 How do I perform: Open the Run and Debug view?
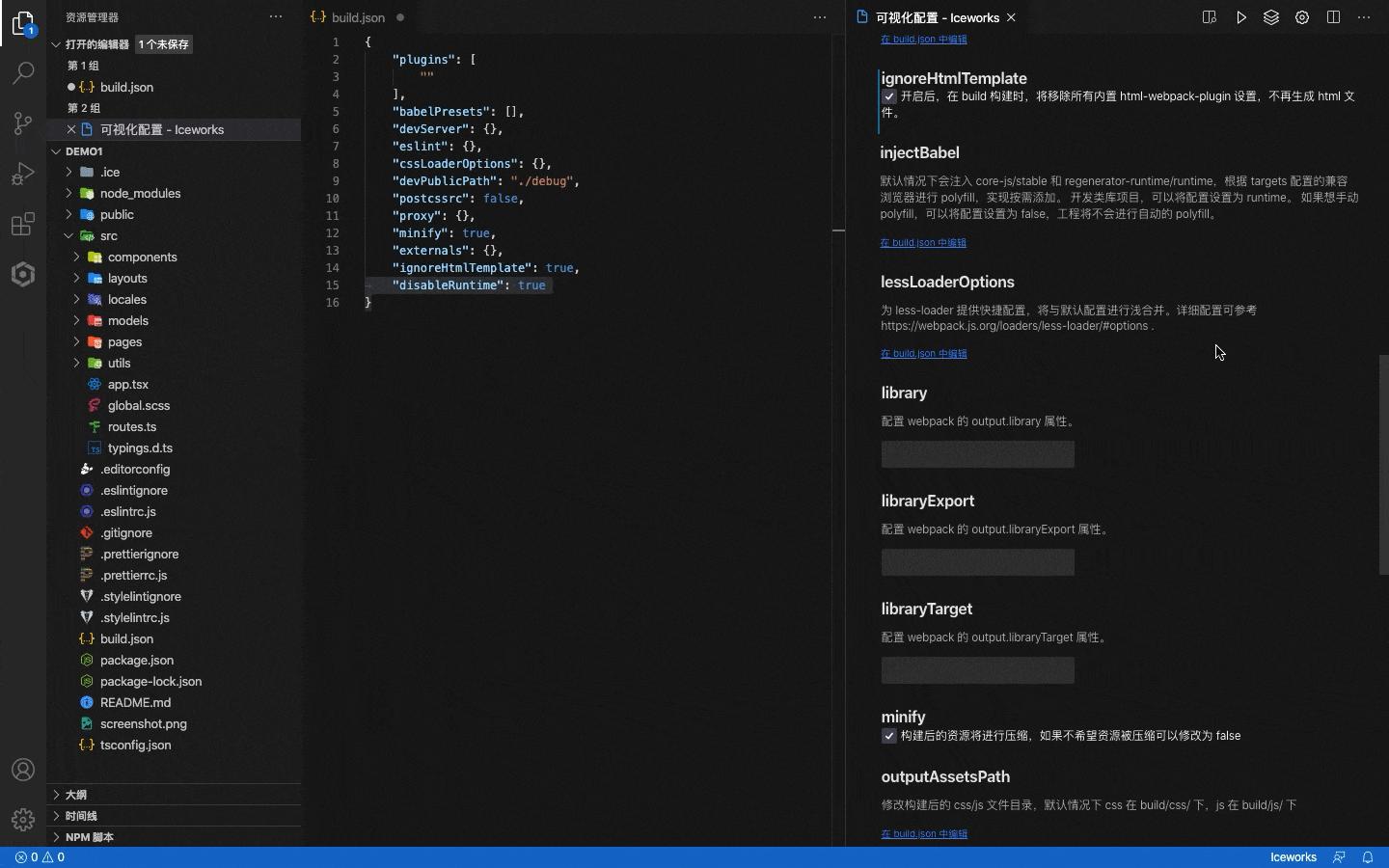tap(23, 174)
